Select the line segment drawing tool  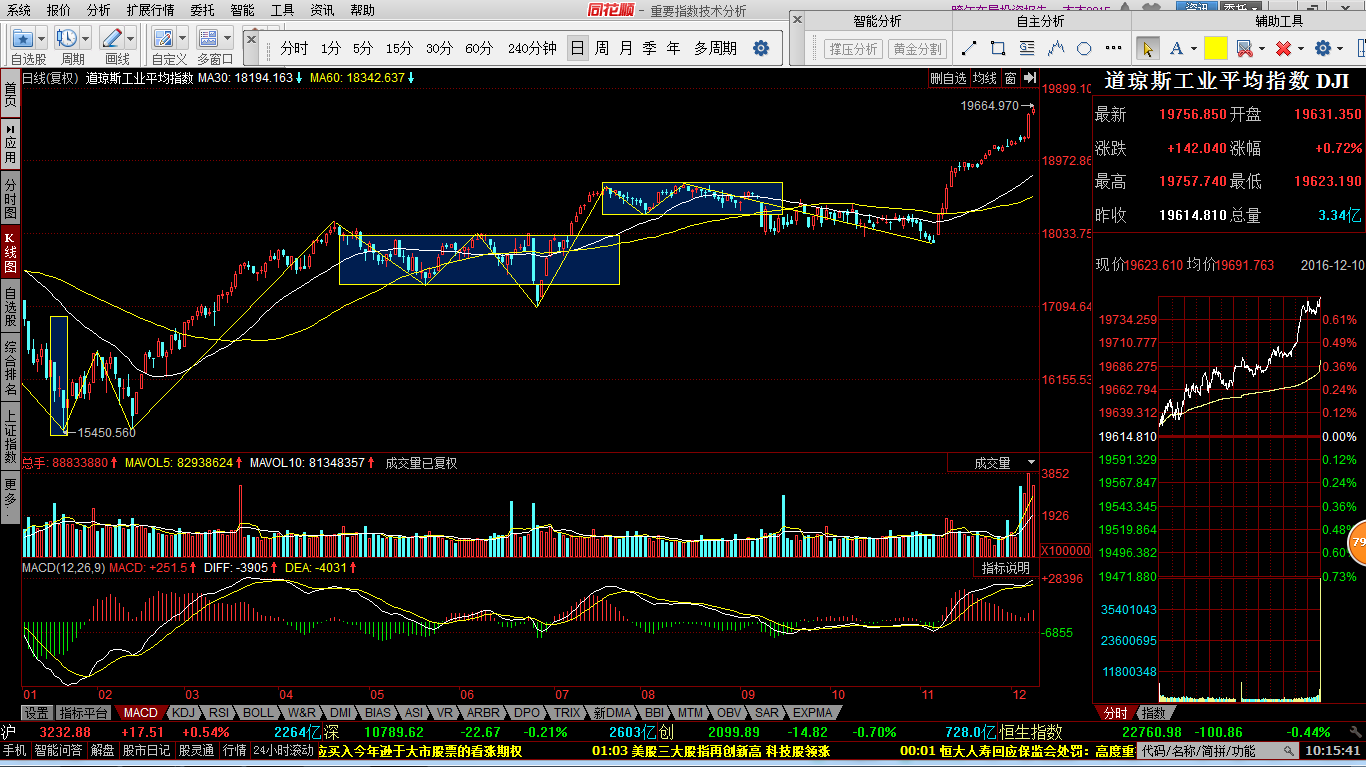(x=968, y=48)
